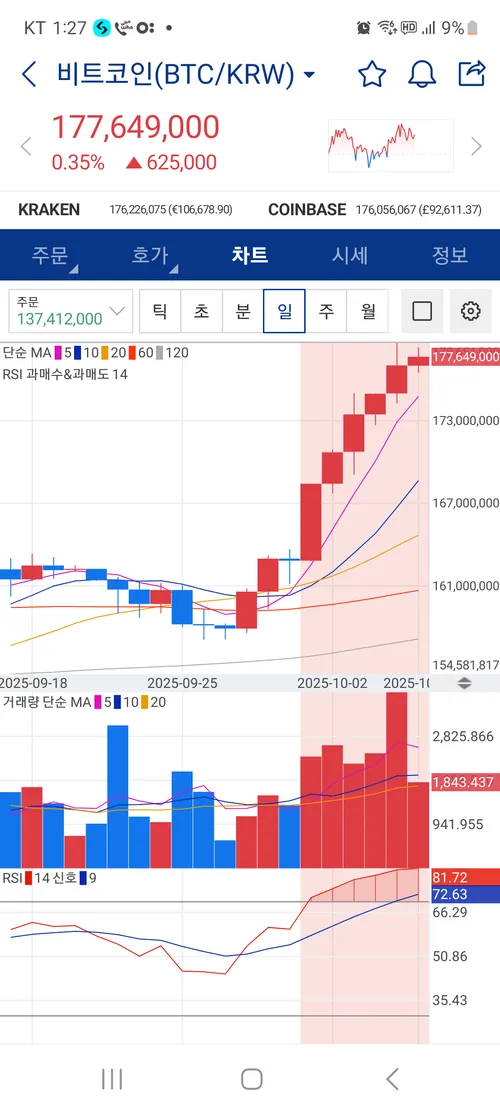Tap the fullscreen square chart icon
The width and height of the screenshot is (500, 1111).
422,311
